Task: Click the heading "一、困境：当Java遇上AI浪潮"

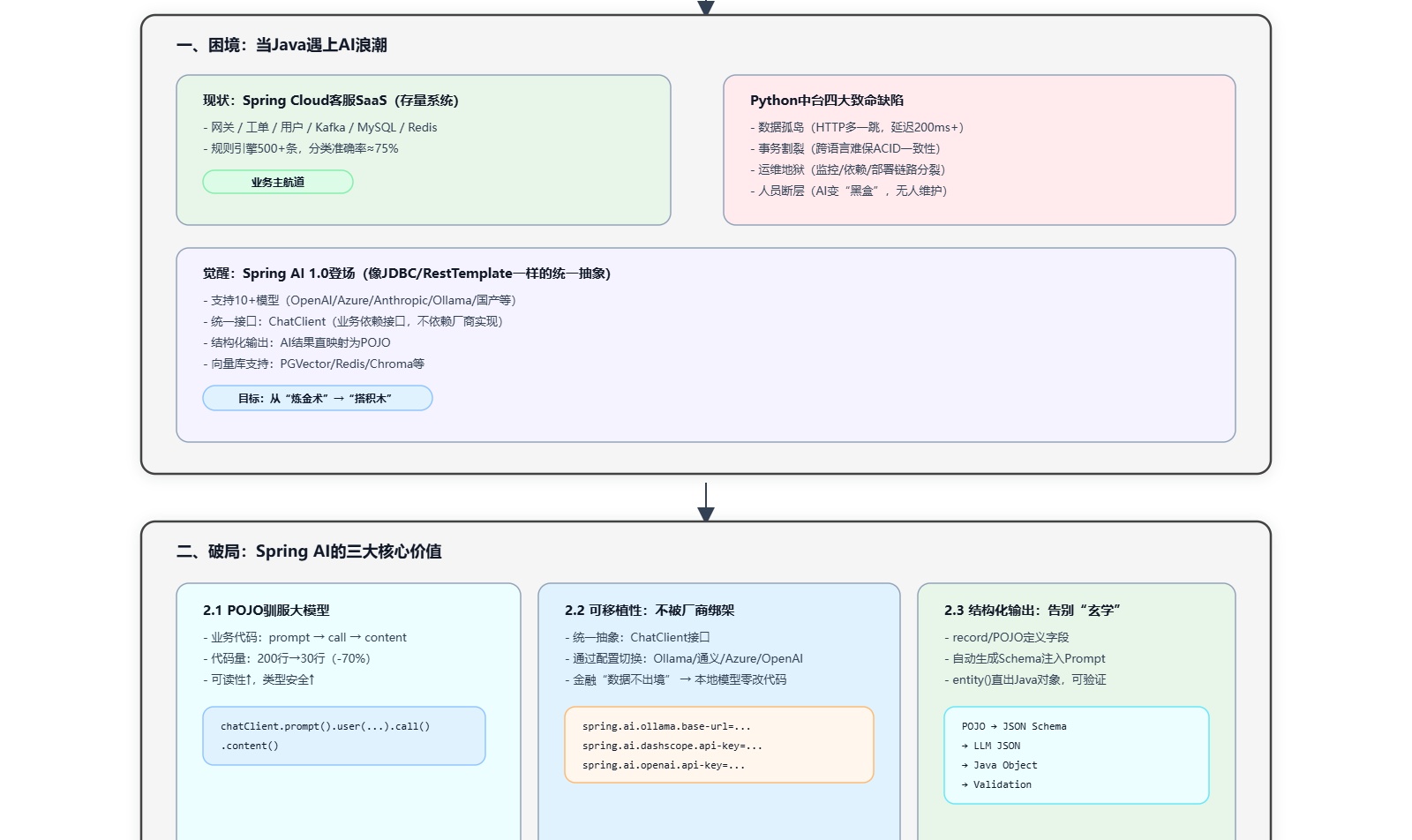Action: click(282, 45)
